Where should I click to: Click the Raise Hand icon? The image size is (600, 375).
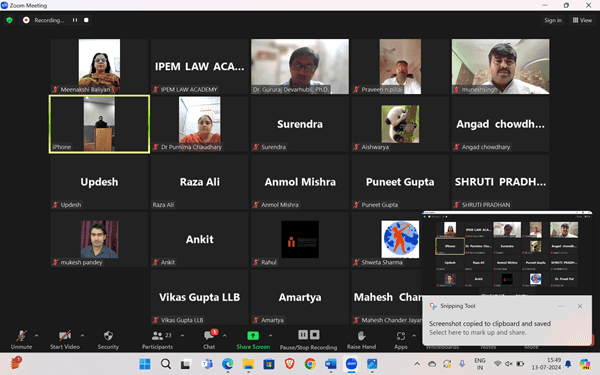click(x=361, y=336)
